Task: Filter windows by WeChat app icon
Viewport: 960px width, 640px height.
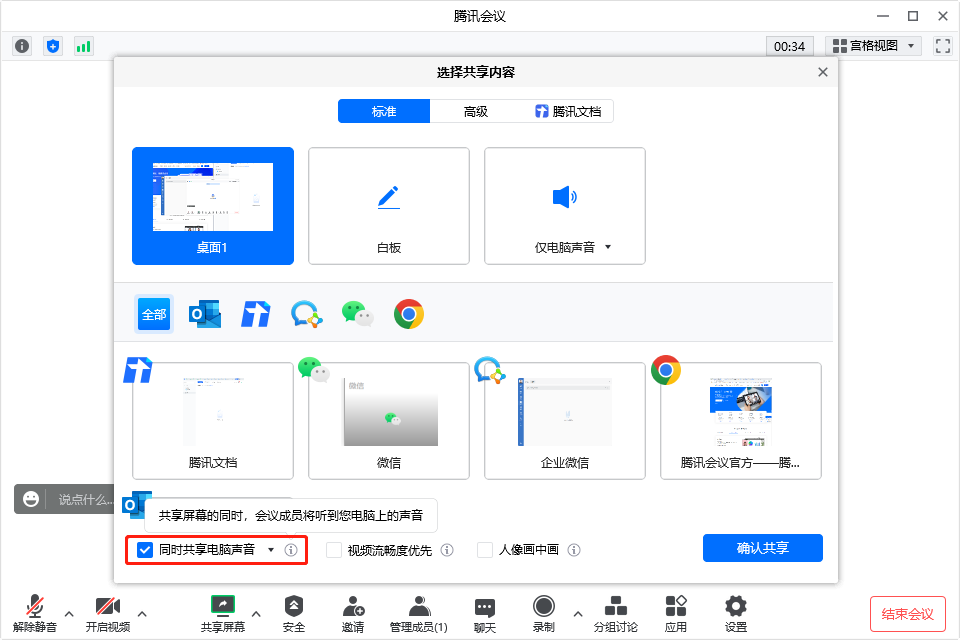Action: tap(358, 314)
